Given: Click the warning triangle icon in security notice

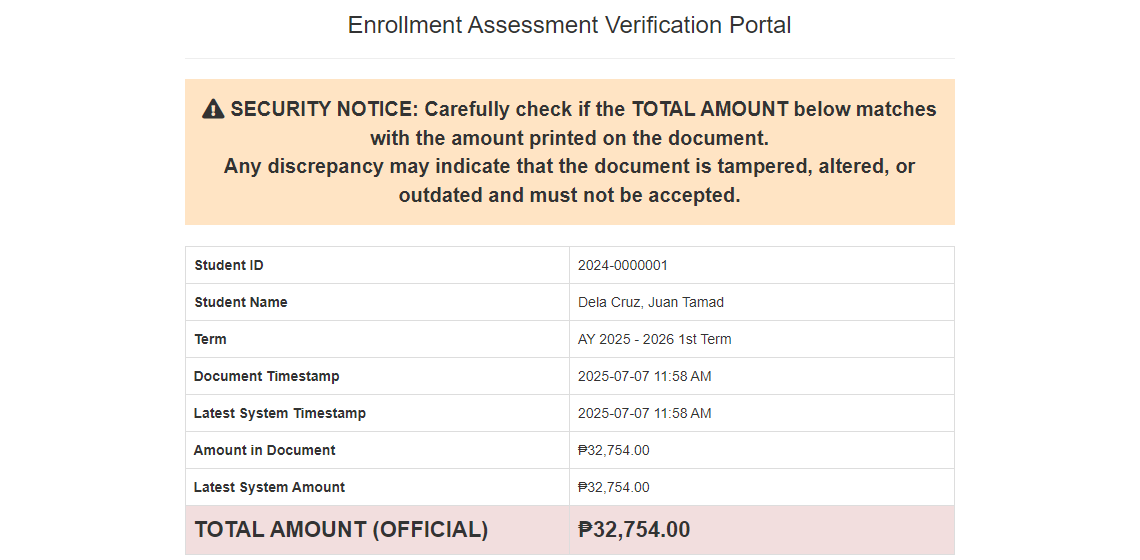Looking at the screenshot, I should coord(213,109).
